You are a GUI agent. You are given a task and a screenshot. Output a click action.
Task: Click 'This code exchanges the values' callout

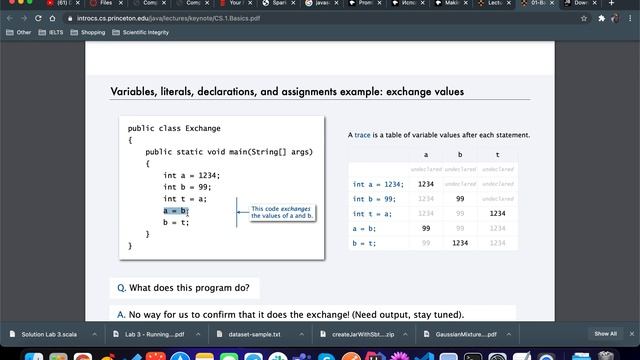pyautogui.click(x=282, y=212)
